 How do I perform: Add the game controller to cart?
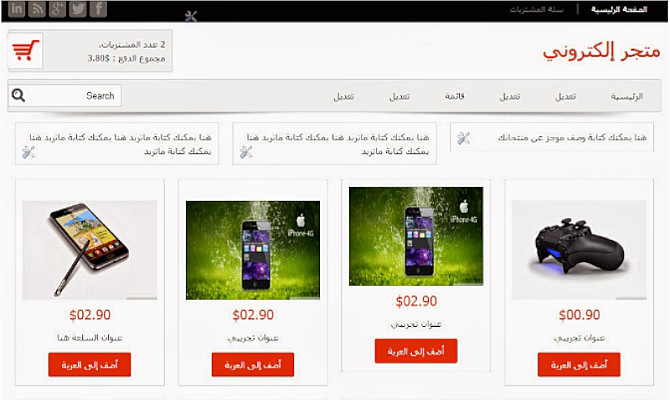click(x=579, y=365)
